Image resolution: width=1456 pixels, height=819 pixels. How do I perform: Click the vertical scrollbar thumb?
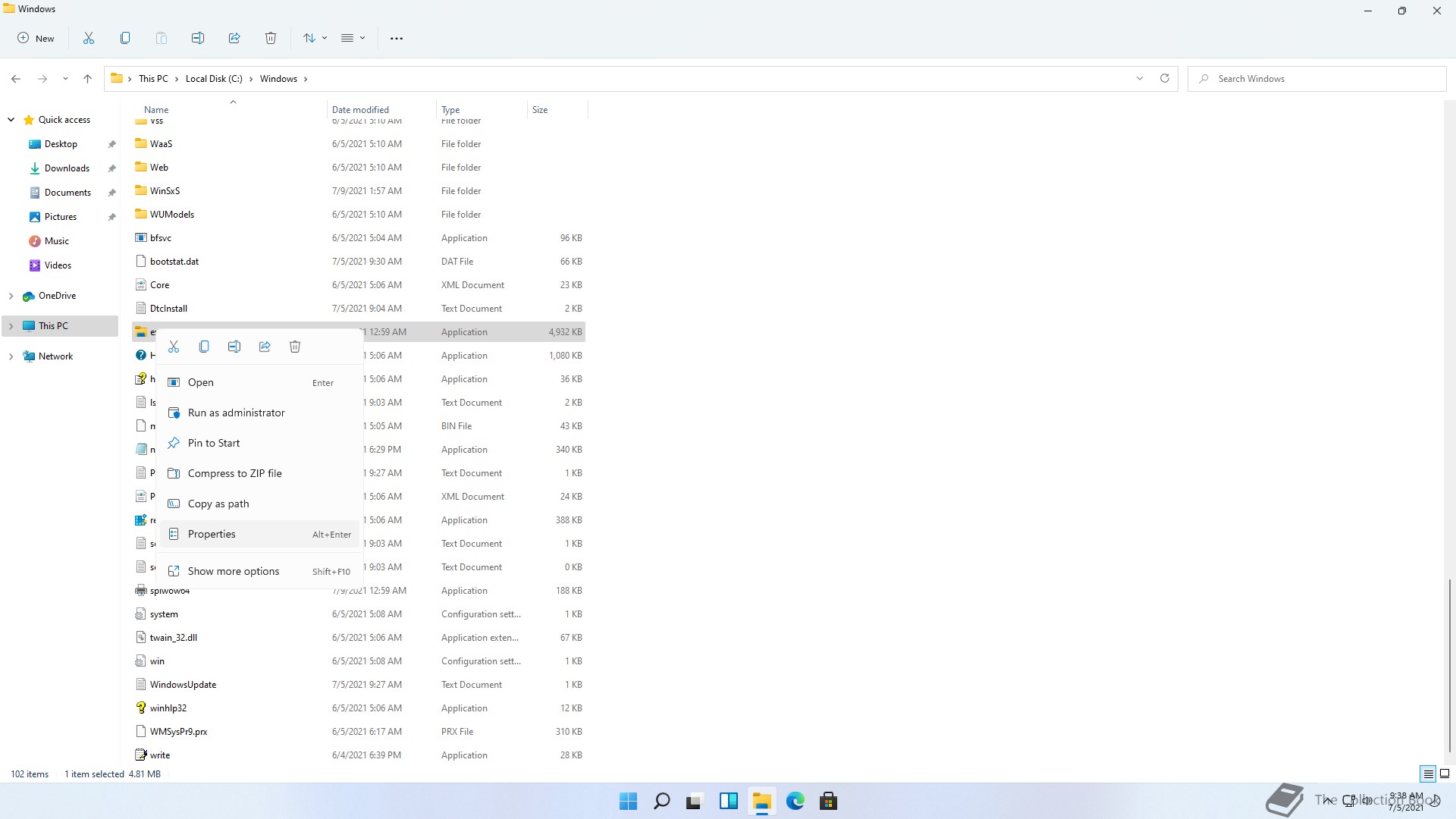pos(1450,667)
